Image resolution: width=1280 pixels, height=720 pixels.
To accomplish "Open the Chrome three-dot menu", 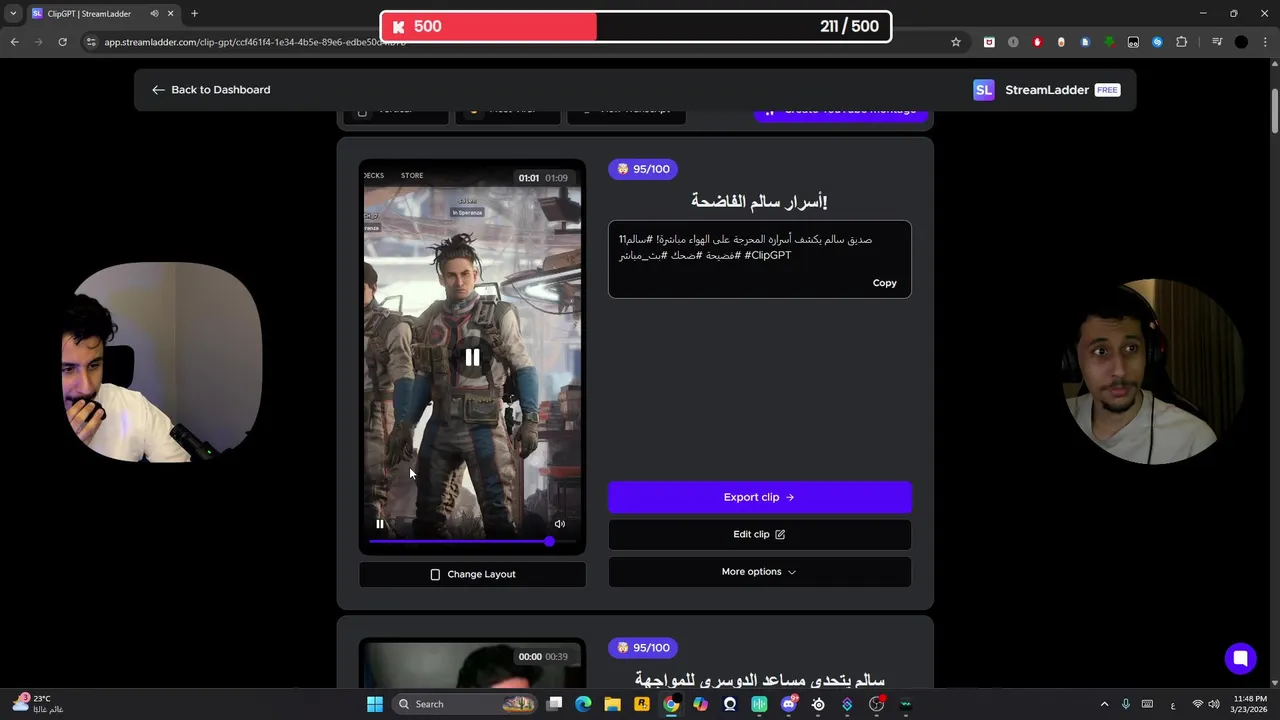I will (x=1266, y=42).
